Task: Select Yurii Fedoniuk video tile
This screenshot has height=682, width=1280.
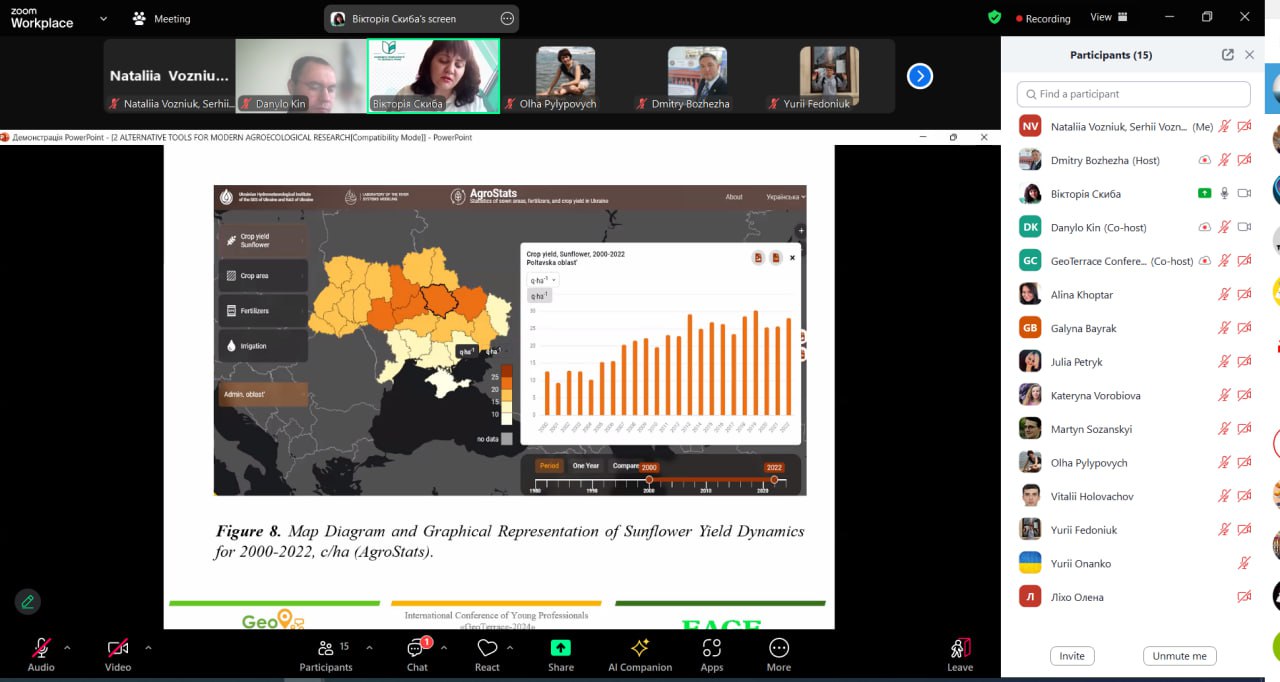Action: (829, 76)
